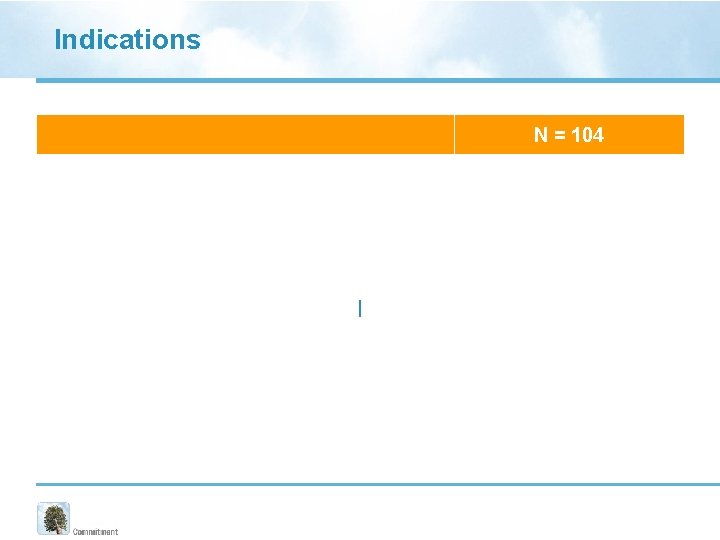Click the 'Indications' slide title
Viewport: 720px width, 540px height.
pyautogui.click(x=127, y=39)
